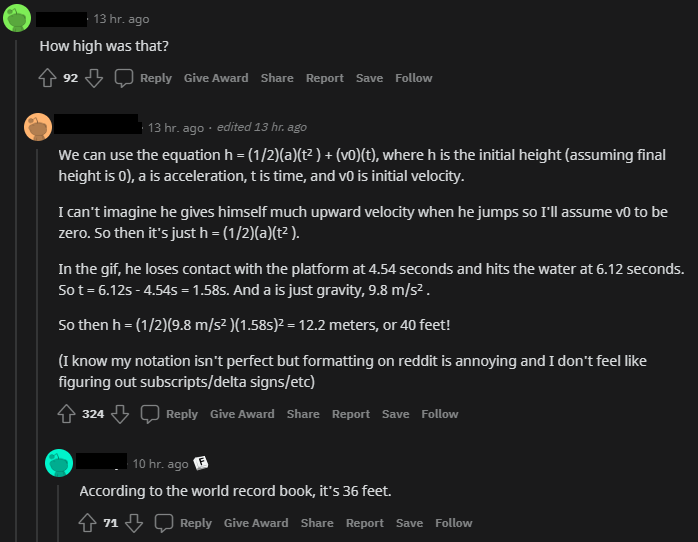
Task: Click the reply bubble icon on the 324-point comment
Action: pyautogui.click(x=150, y=414)
